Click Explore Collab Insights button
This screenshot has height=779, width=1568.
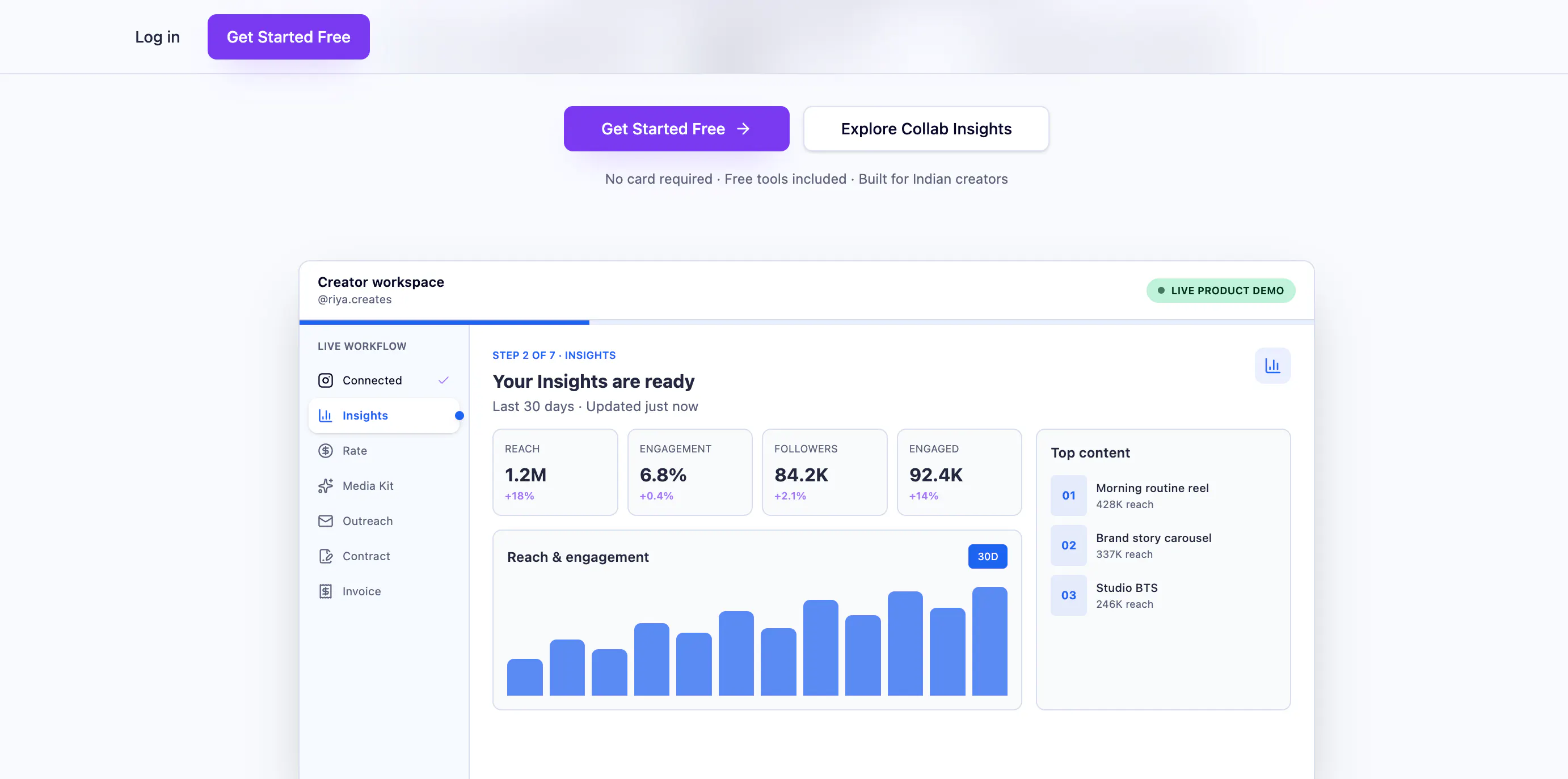[x=926, y=129]
